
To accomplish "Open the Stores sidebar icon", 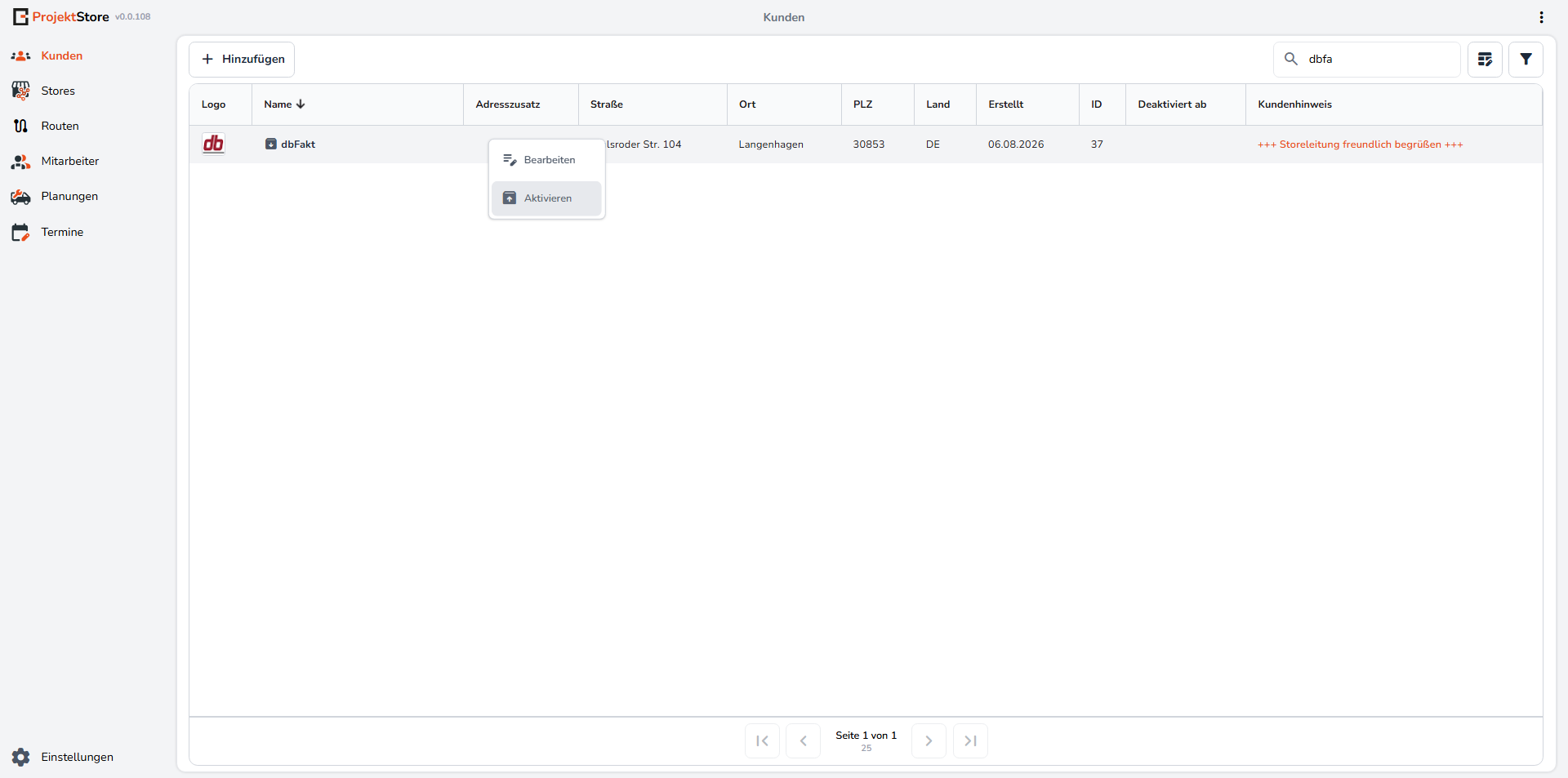I will coord(20,91).
